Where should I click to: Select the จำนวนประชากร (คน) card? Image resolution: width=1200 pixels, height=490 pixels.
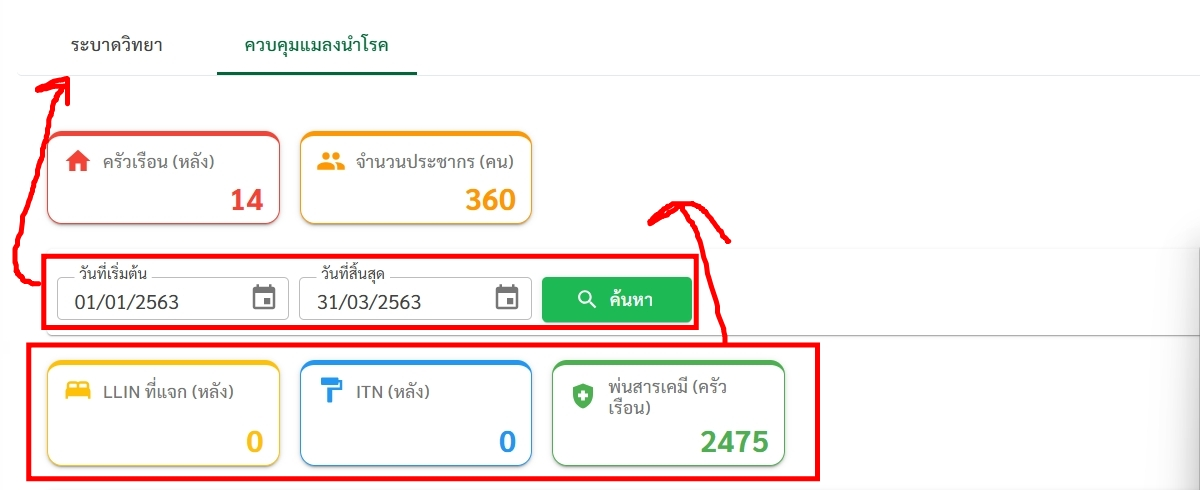click(x=416, y=178)
